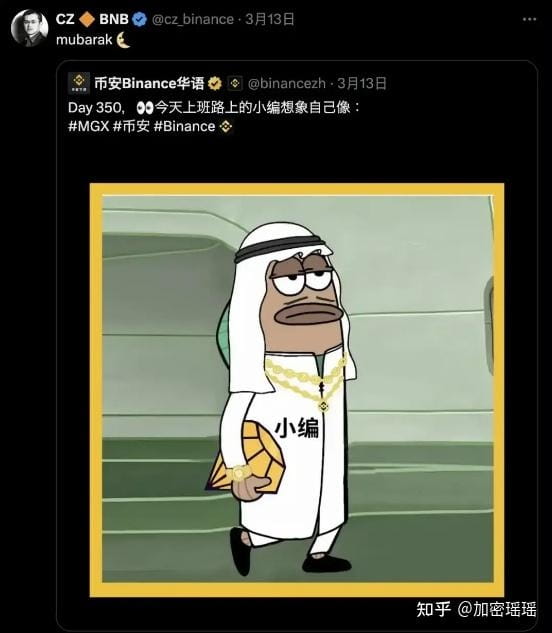Open the three-dot more options menu

tap(529, 19)
